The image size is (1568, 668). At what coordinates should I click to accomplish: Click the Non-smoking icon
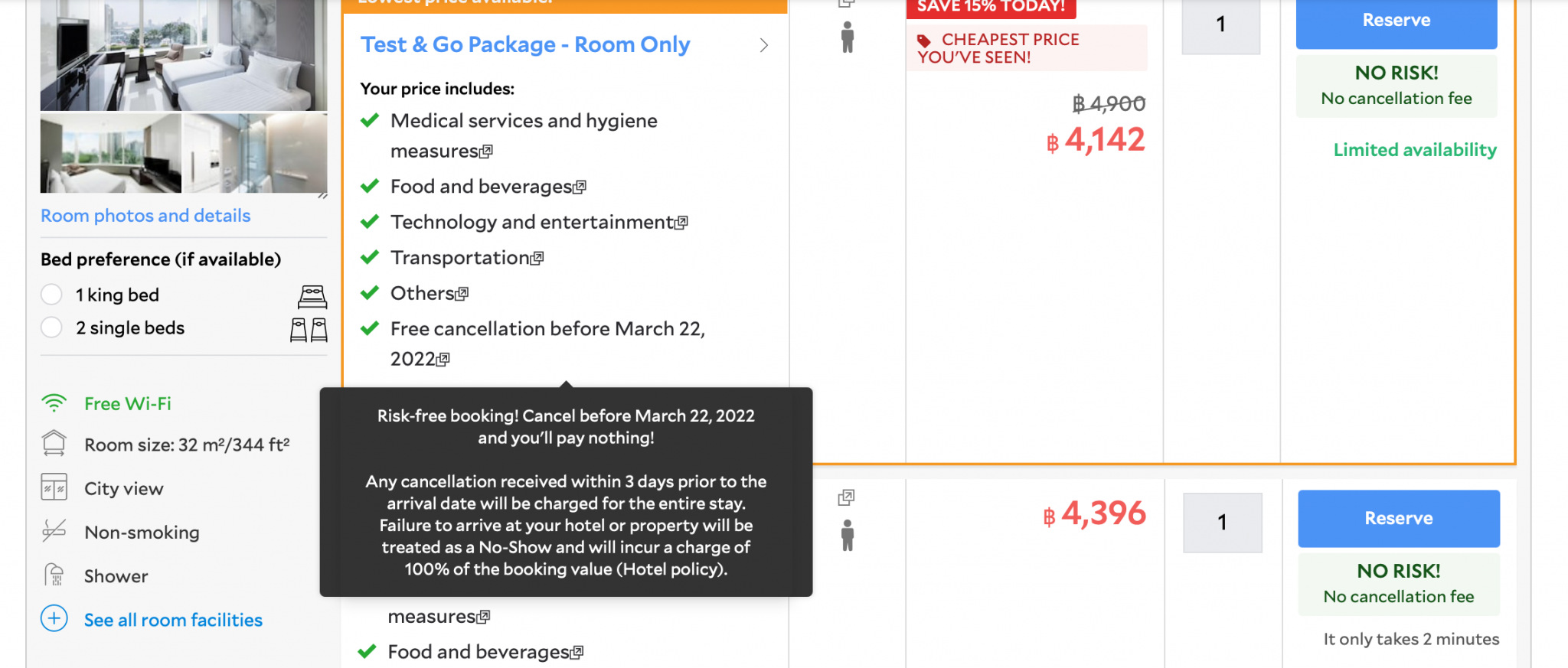[x=54, y=531]
